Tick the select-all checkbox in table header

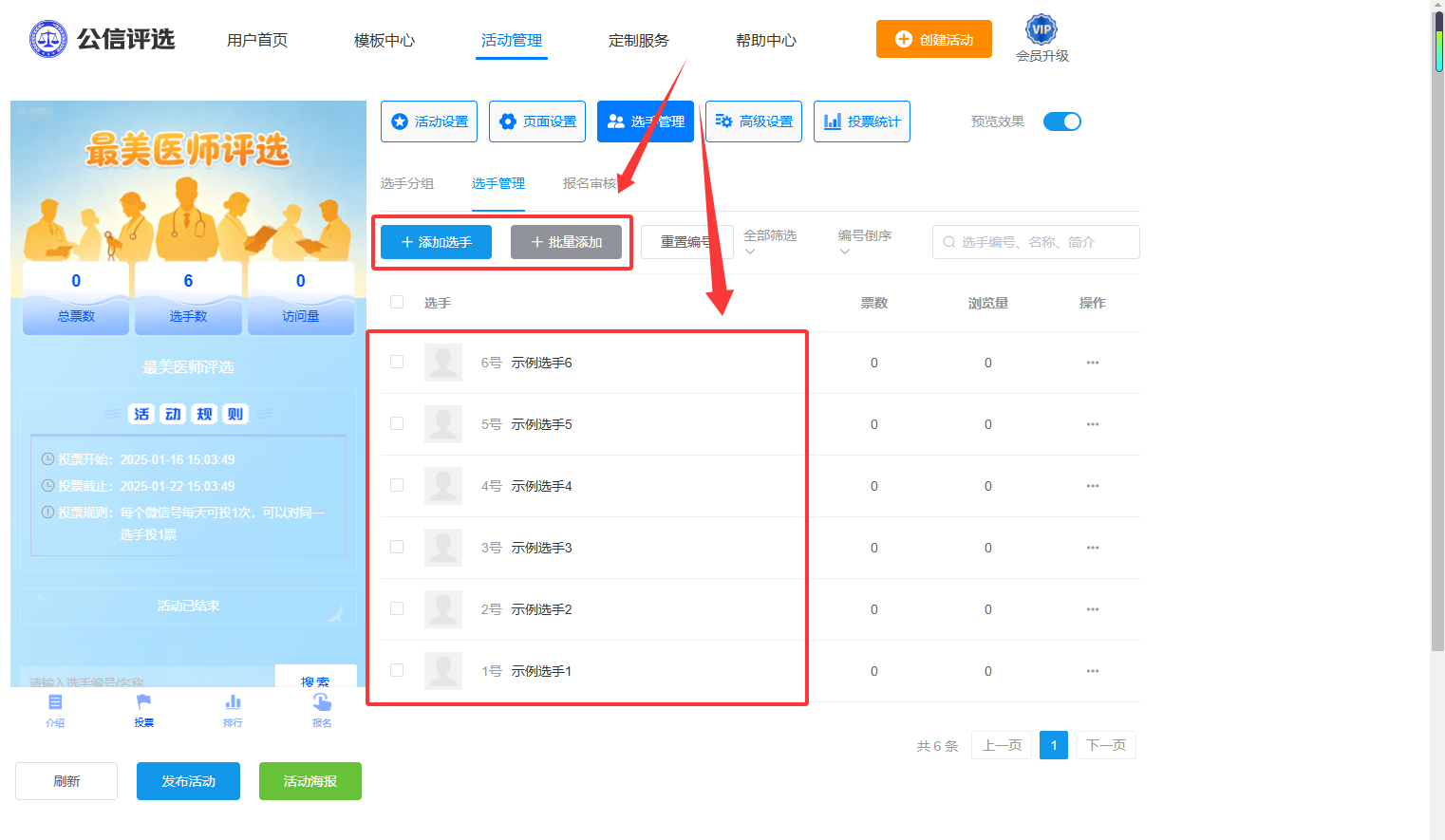[397, 302]
